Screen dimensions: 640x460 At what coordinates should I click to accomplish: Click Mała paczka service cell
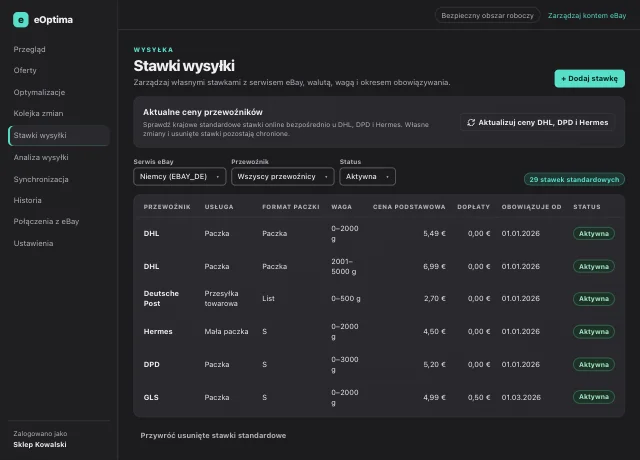point(226,331)
